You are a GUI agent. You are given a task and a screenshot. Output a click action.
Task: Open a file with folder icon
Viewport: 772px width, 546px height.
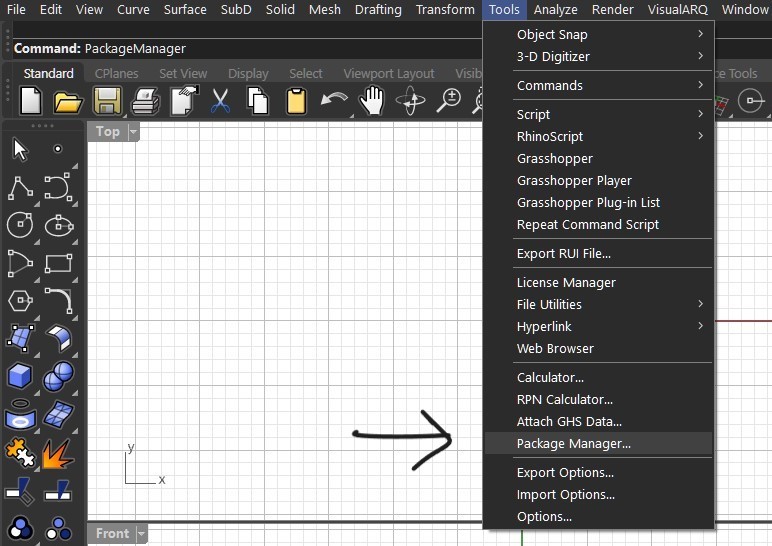pyautogui.click(x=68, y=101)
